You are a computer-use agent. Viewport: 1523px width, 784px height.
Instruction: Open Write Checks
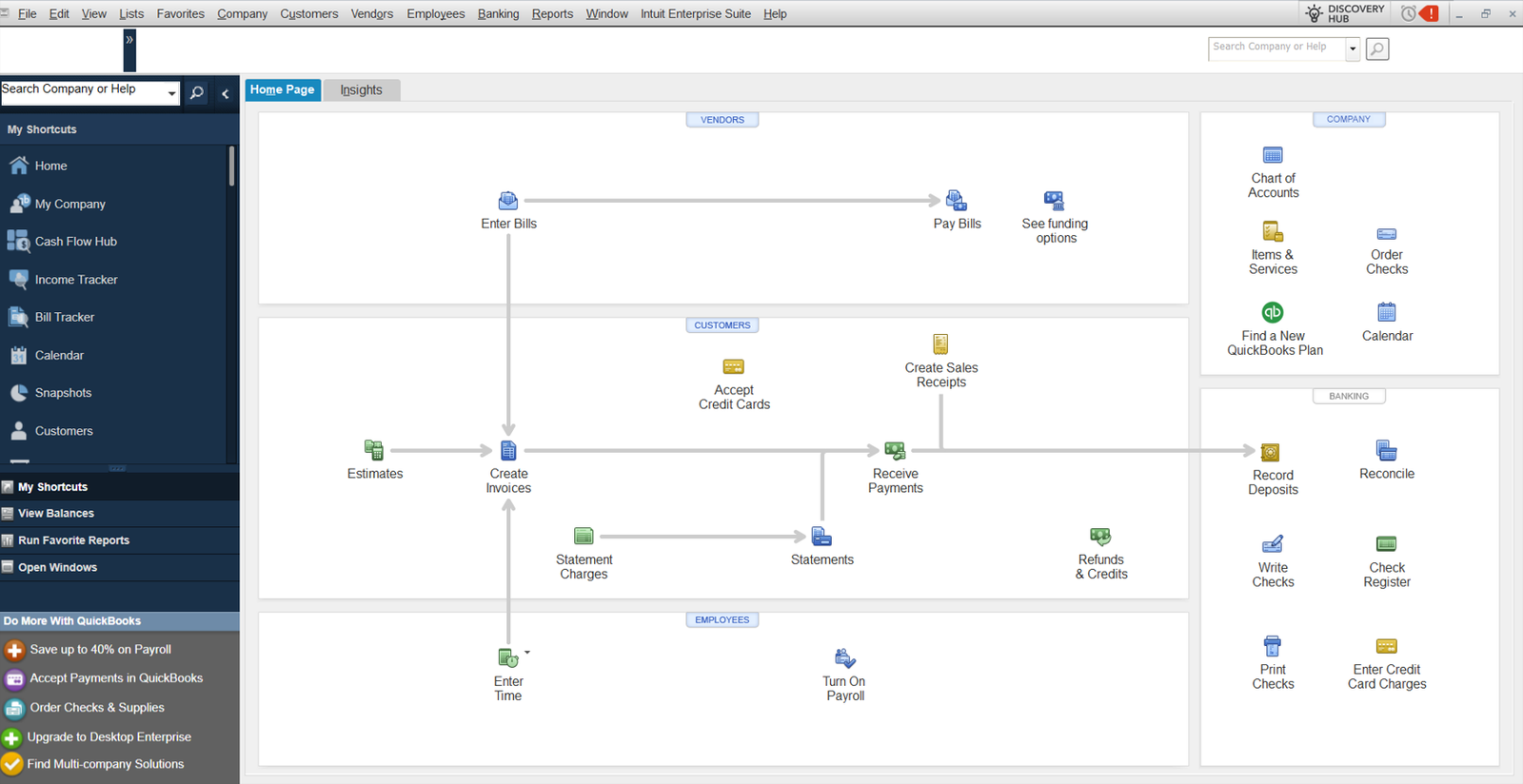1273,544
